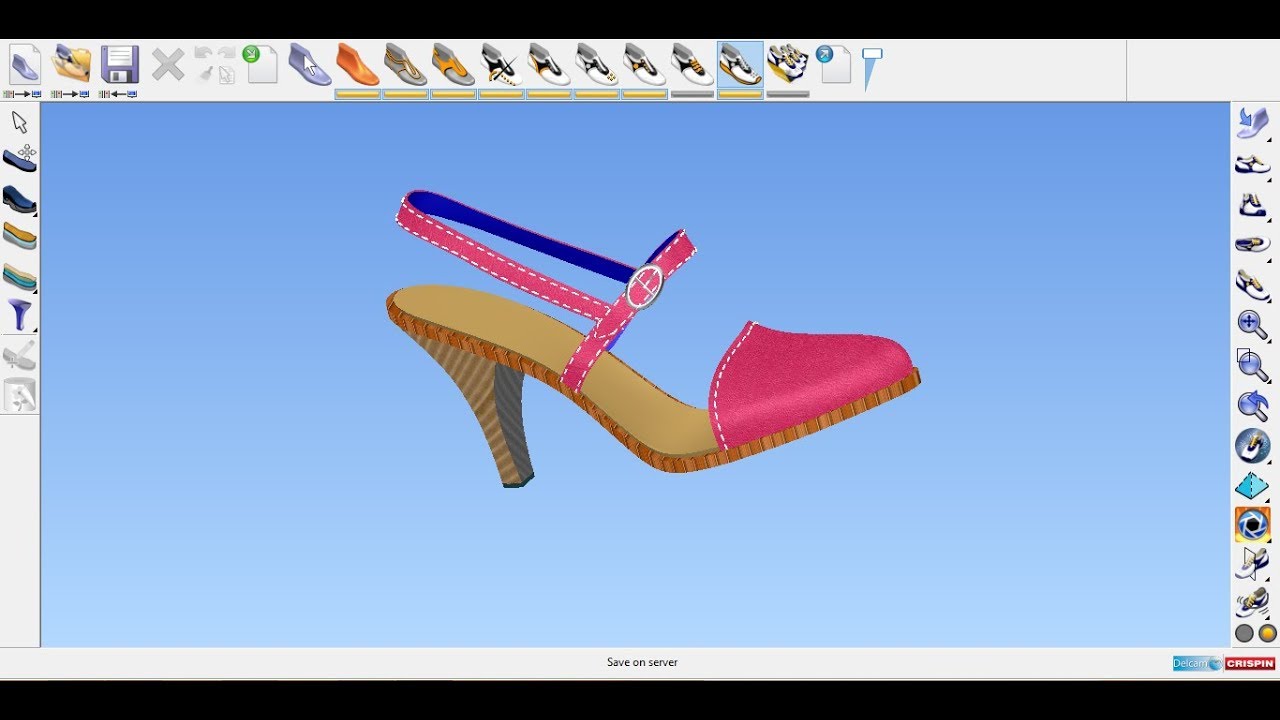The height and width of the screenshot is (720, 1280).
Task: Select the blue last with cursor icon
Action: pos(309,64)
